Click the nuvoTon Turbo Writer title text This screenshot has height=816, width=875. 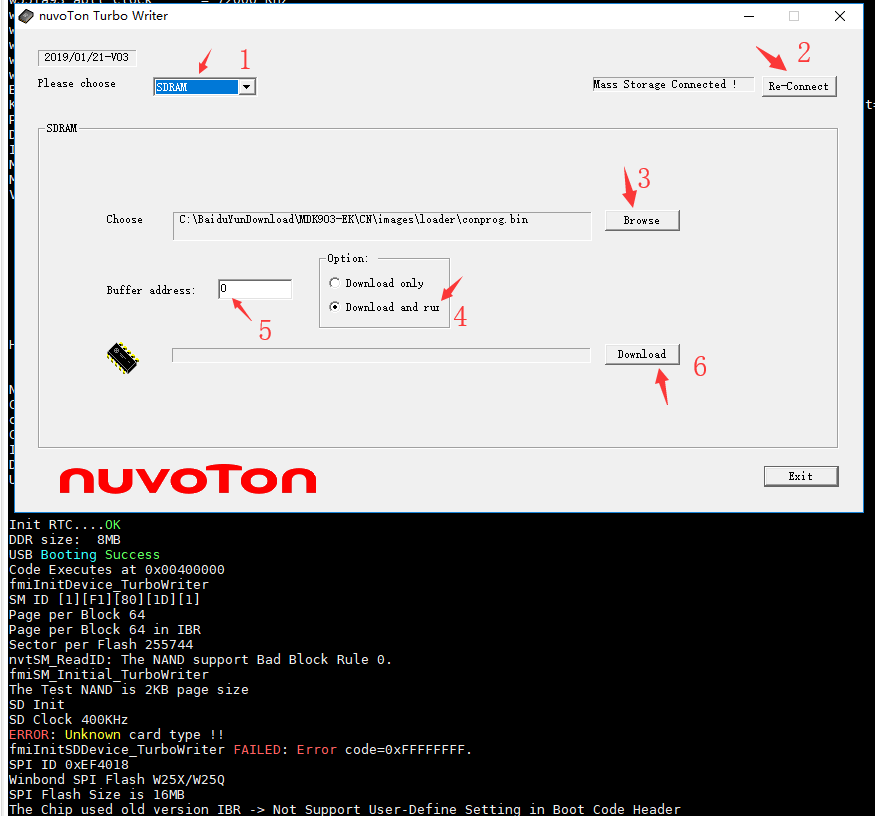103,16
